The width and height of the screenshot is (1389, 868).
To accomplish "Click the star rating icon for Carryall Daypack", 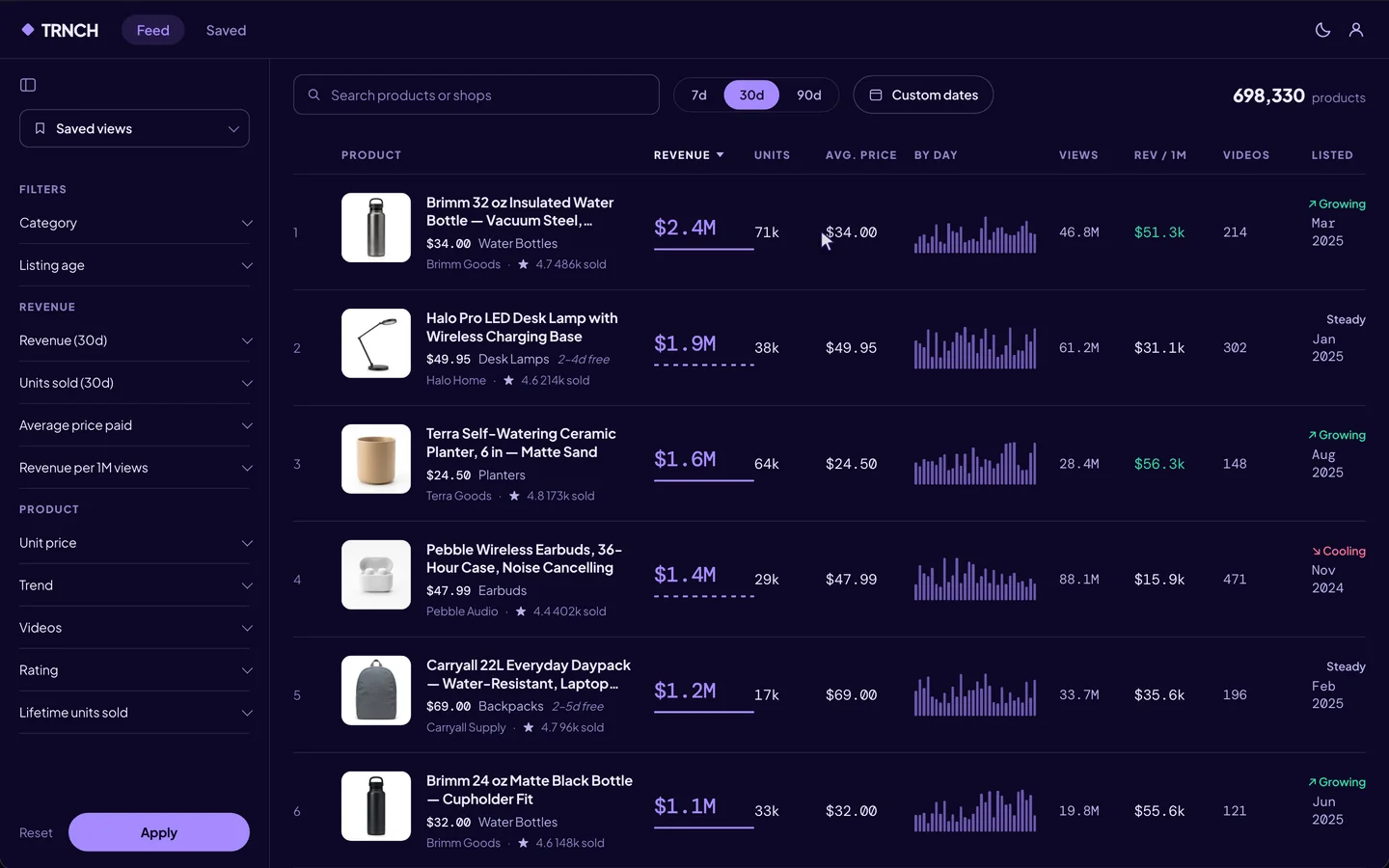I will pyautogui.click(x=528, y=727).
